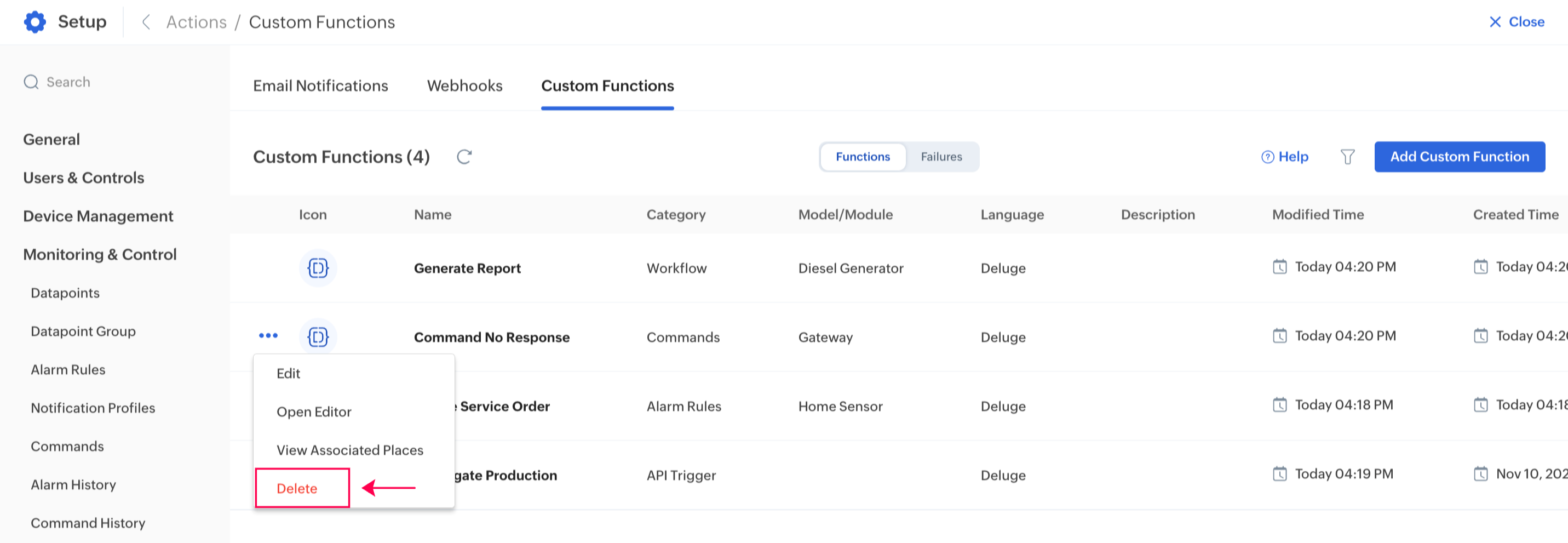The height and width of the screenshot is (543, 1568).
Task: Switch to the Webhooks tab
Action: tap(464, 86)
